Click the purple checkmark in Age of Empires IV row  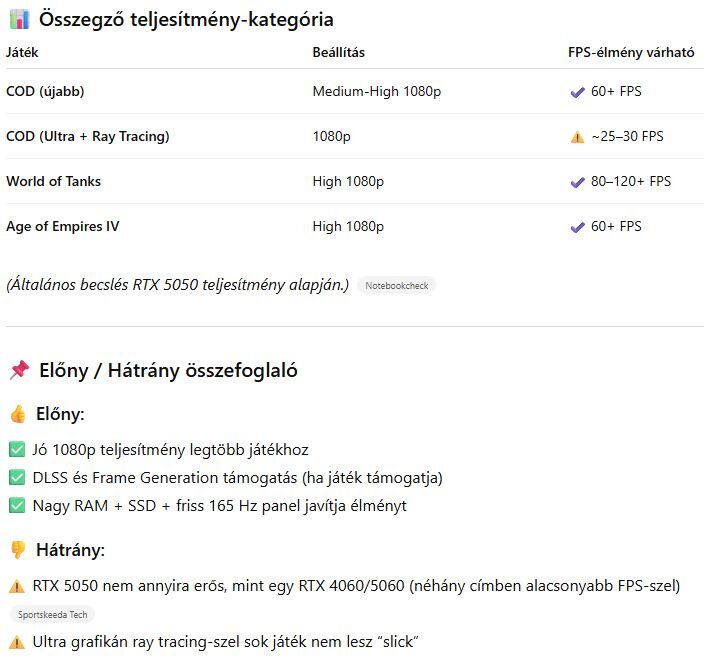pyautogui.click(x=576, y=227)
